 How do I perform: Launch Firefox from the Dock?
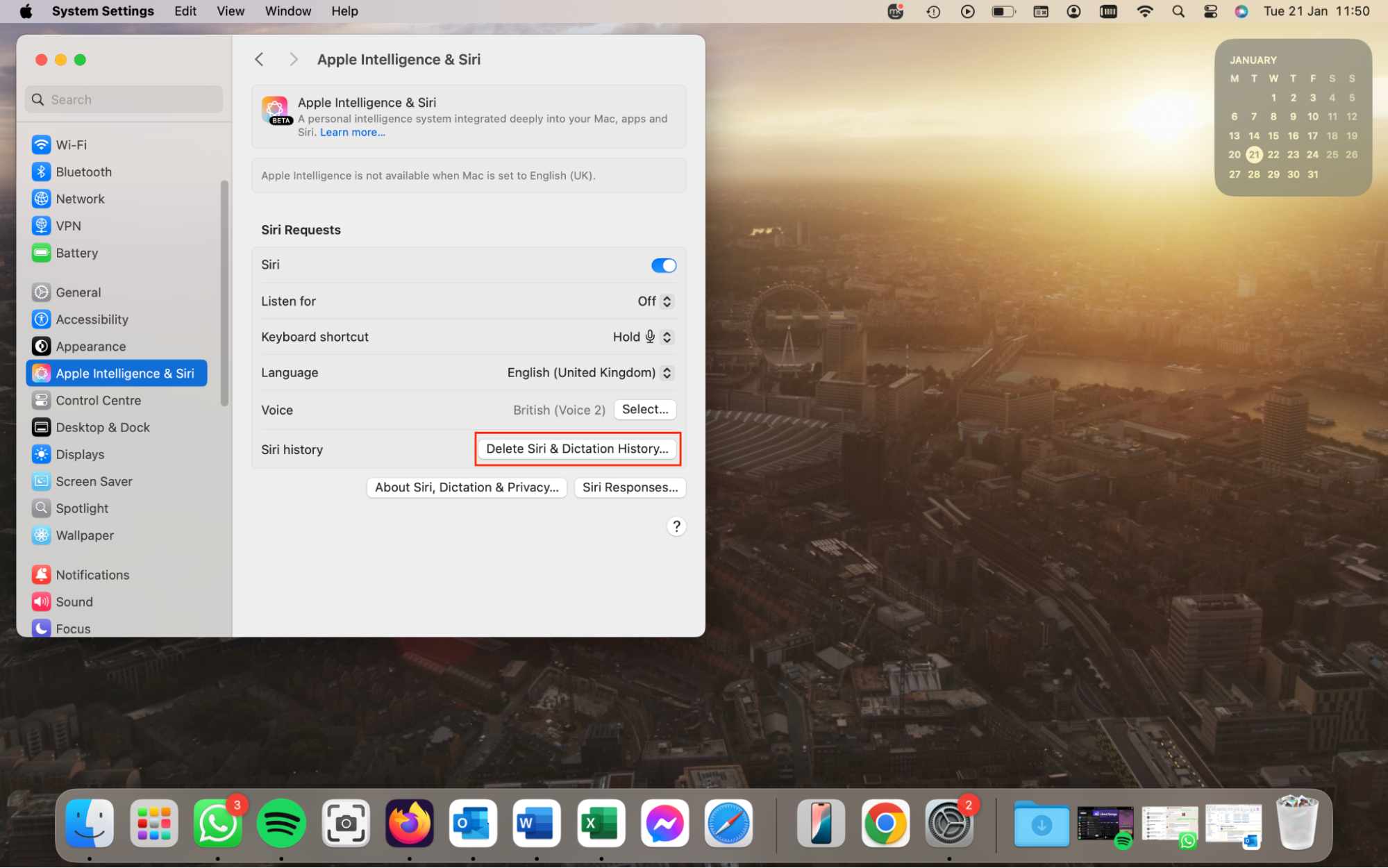(410, 824)
